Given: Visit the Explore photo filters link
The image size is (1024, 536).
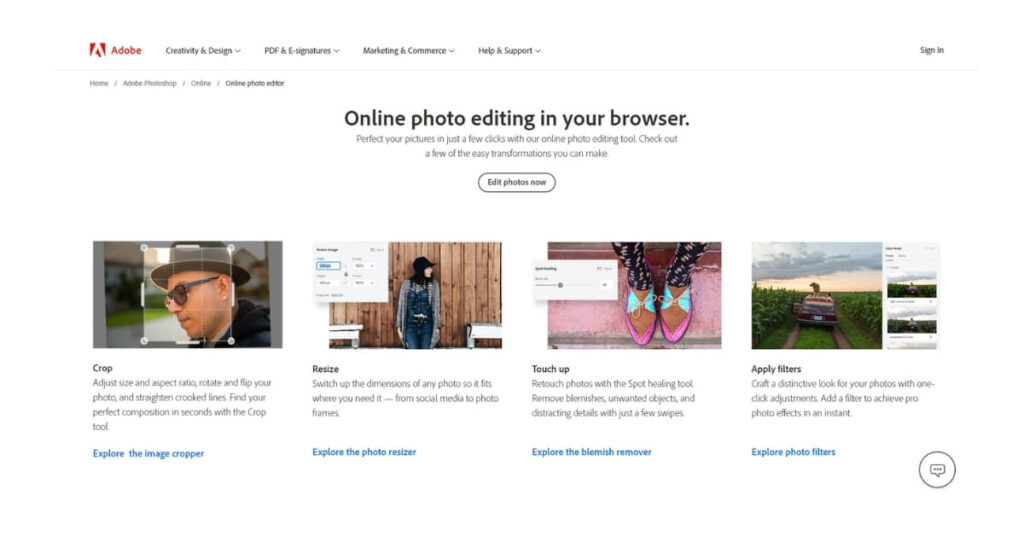Looking at the screenshot, I should point(793,452).
